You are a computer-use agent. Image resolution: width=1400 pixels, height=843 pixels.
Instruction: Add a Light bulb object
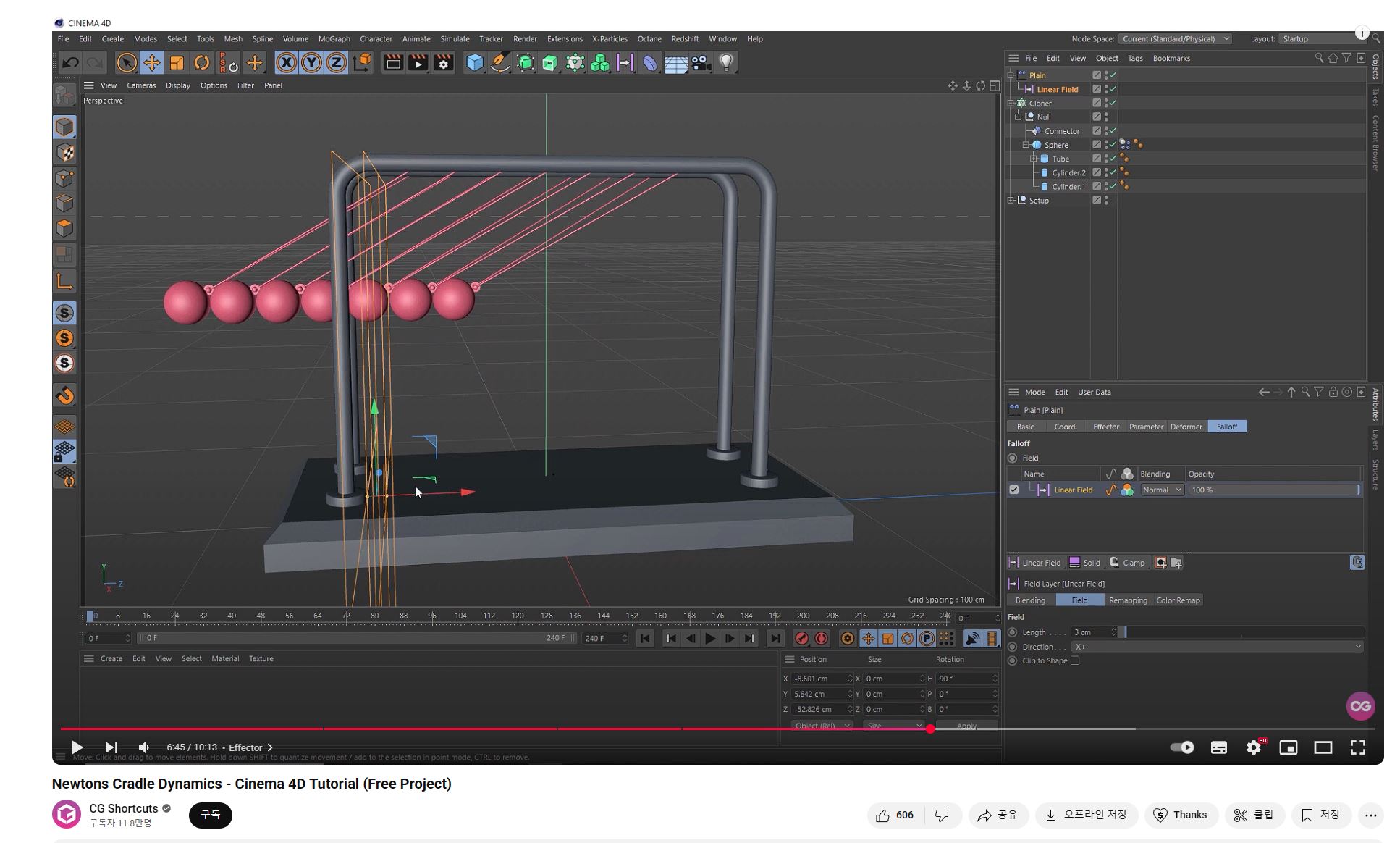[726, 63]
